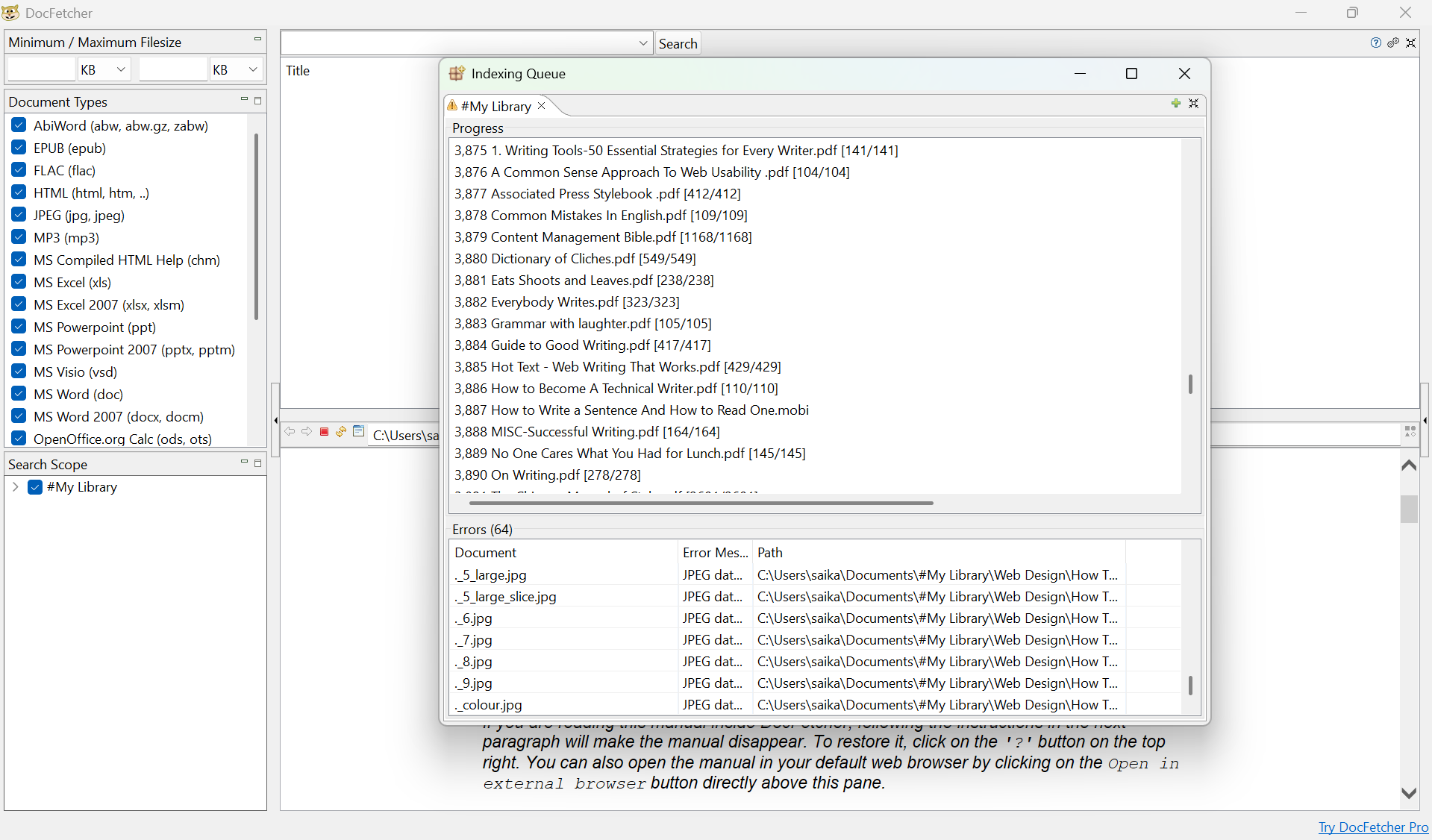Viewport: 1432px width, 840px height.
Task: Select the Eats Shoots and Leaves.pdf entry
Action: tap(584, 280)
